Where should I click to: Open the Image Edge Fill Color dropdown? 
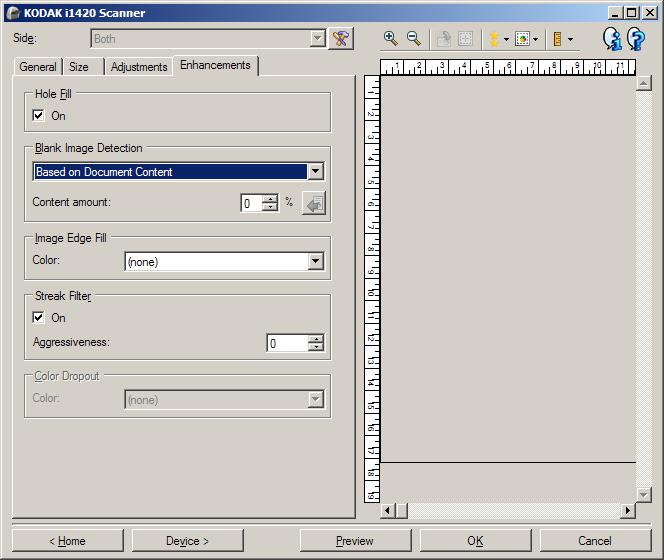(315, 261)
